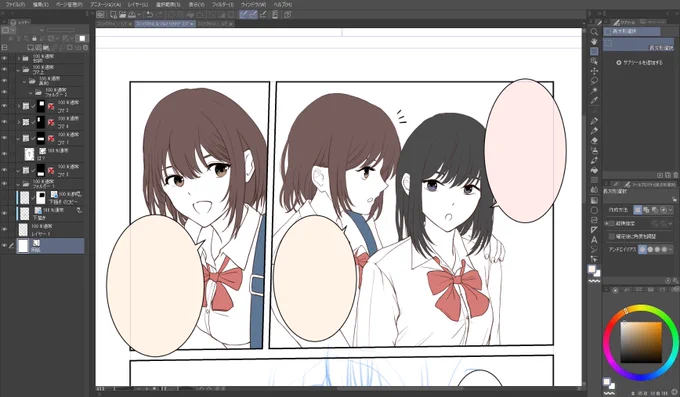Expand the コマ 4 frame folder

[x=19, y=122]
